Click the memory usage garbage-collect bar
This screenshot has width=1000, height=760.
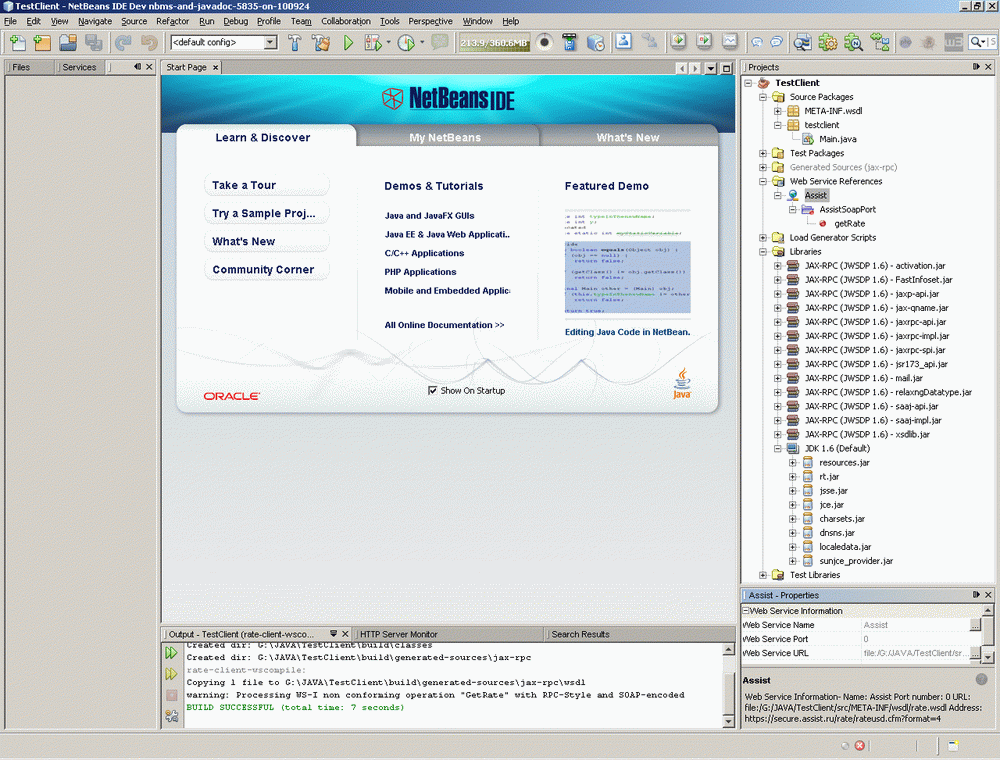(494, 43)
